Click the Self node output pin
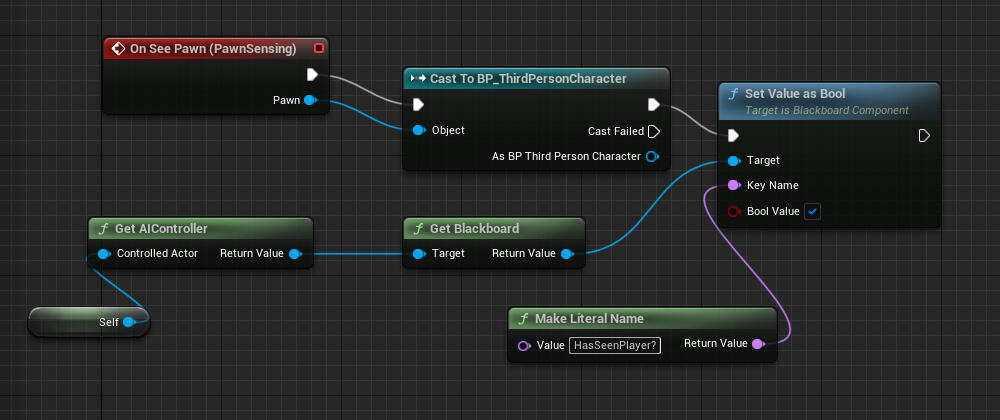1000x420 pixels. click(x=129, y=322)
